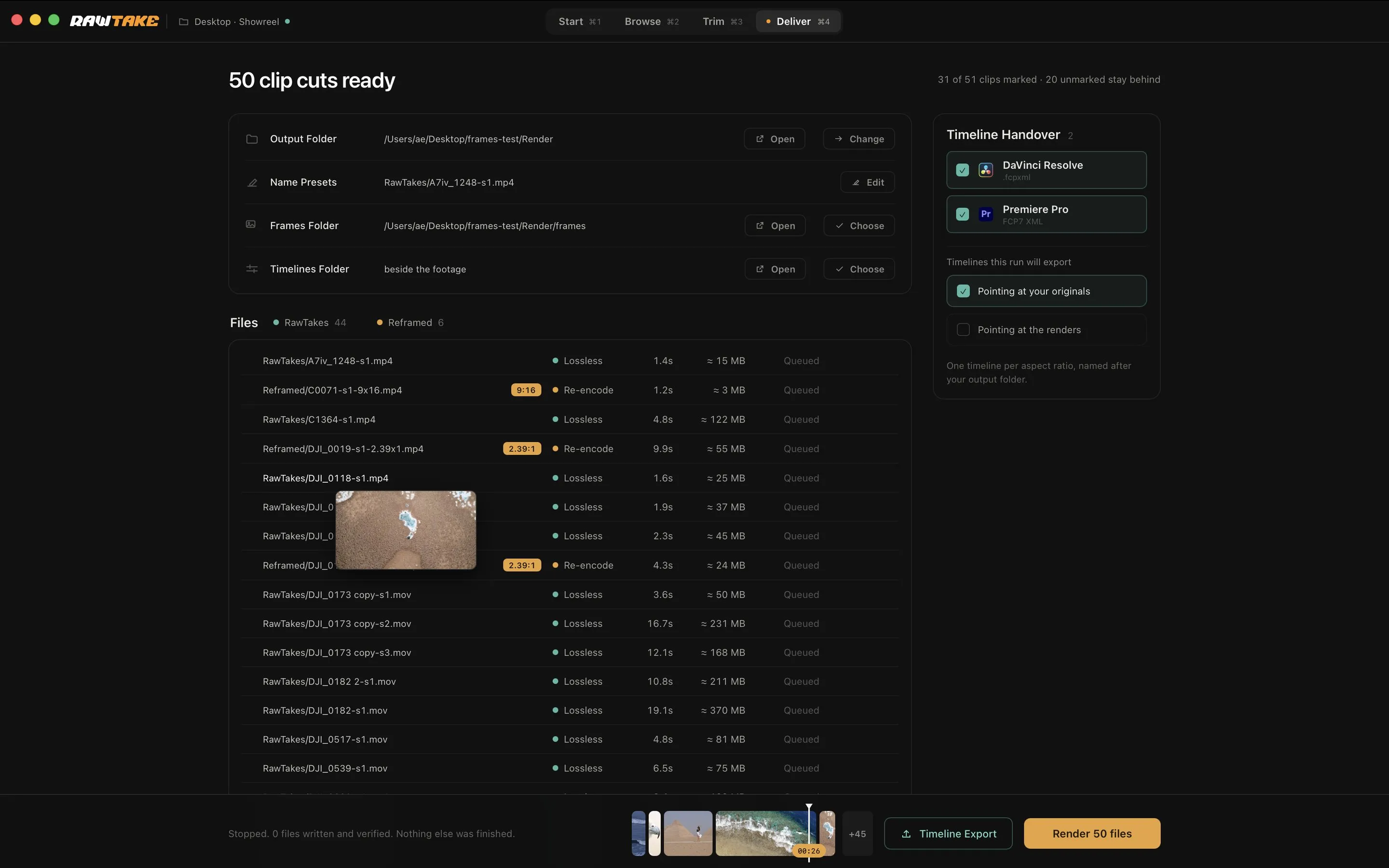Image resolution: width=1389 pixels, height=868 pixels.
Task: Click the Output Folder icon
Action: [251, 139]
